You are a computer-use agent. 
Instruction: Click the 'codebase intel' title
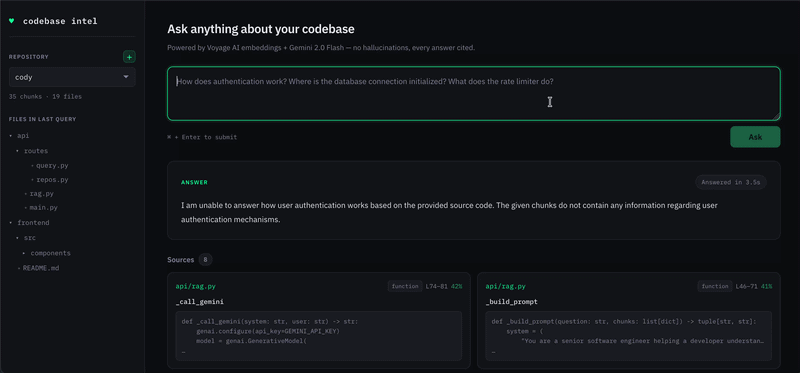pos(60,21)
